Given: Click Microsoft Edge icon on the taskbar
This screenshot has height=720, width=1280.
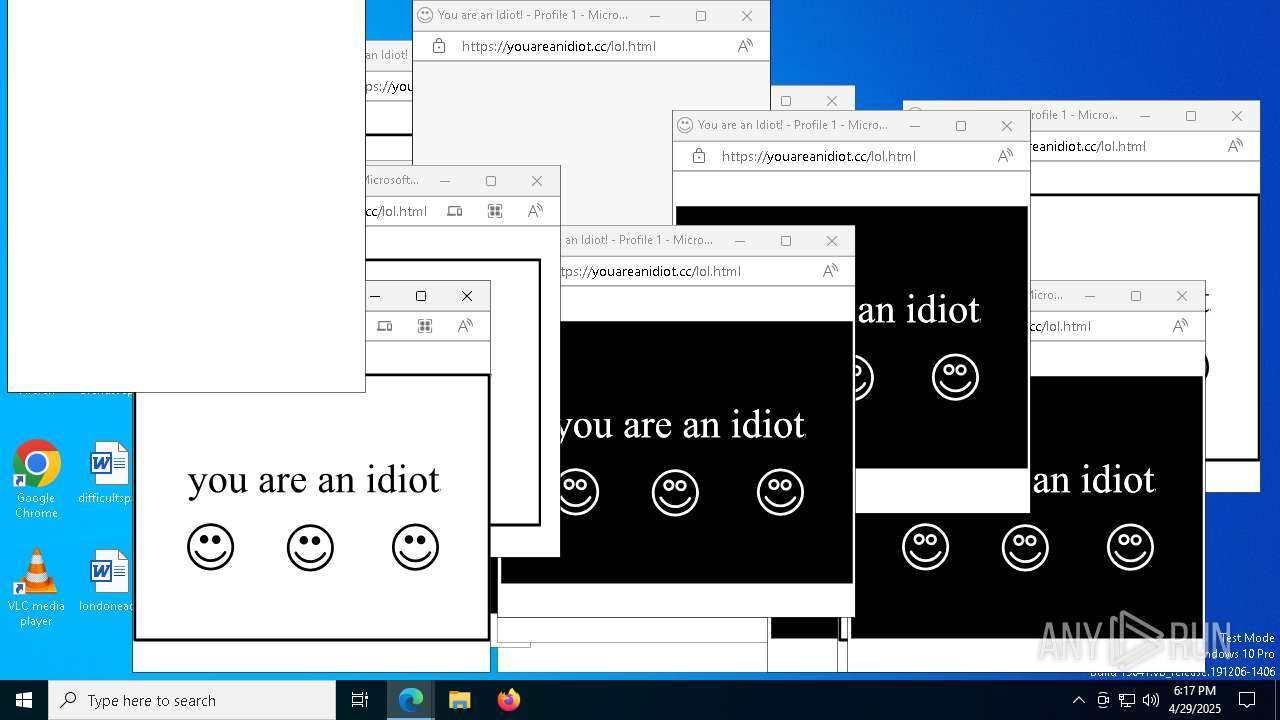Looking at the screenshot, I should (x=411, y=700).
